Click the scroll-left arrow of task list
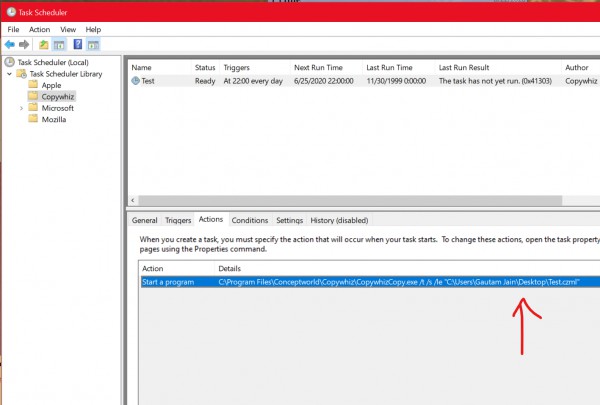600x405 pixels. coord(133,200)
